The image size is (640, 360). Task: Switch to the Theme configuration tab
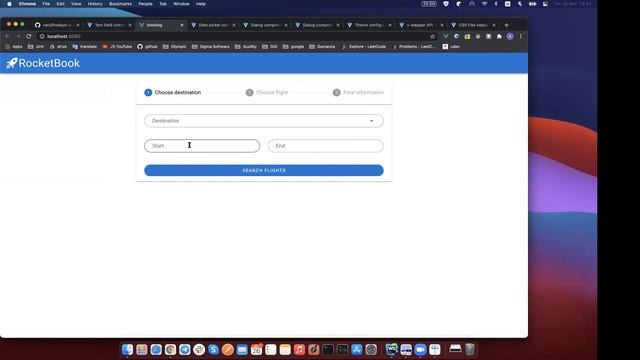tap(369, 25)
